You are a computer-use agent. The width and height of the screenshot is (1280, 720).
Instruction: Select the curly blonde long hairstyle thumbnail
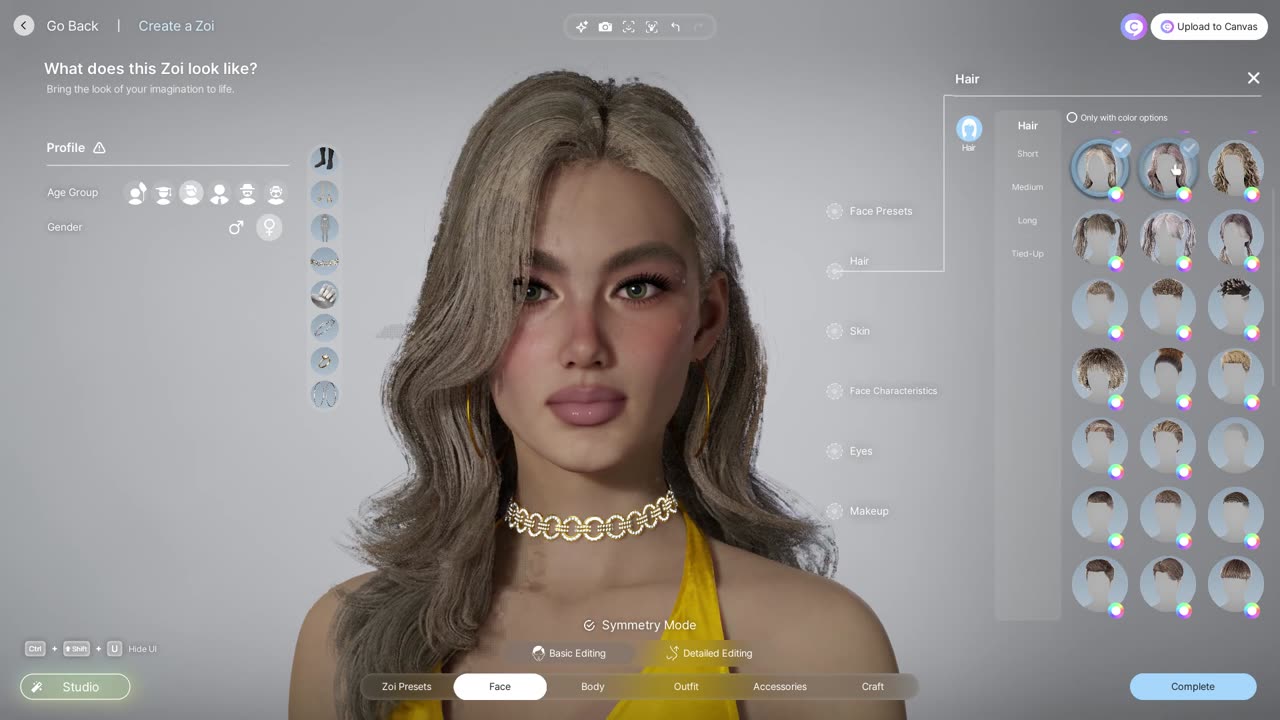pos(1235,167)
